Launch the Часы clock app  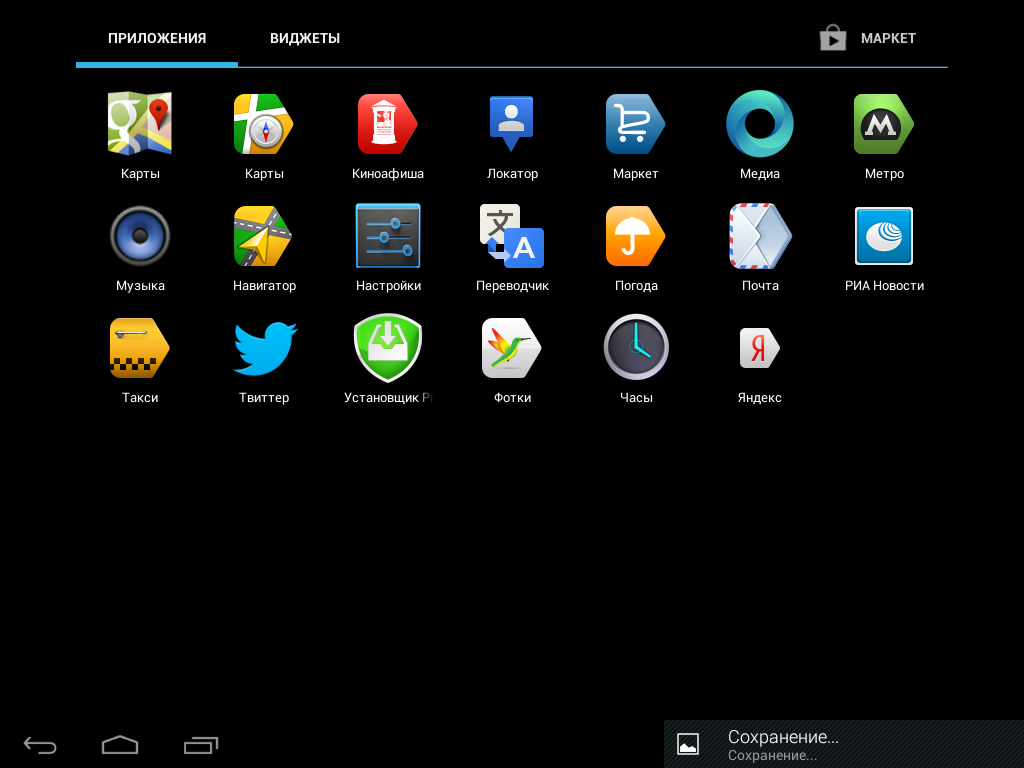tap(635, 347)
